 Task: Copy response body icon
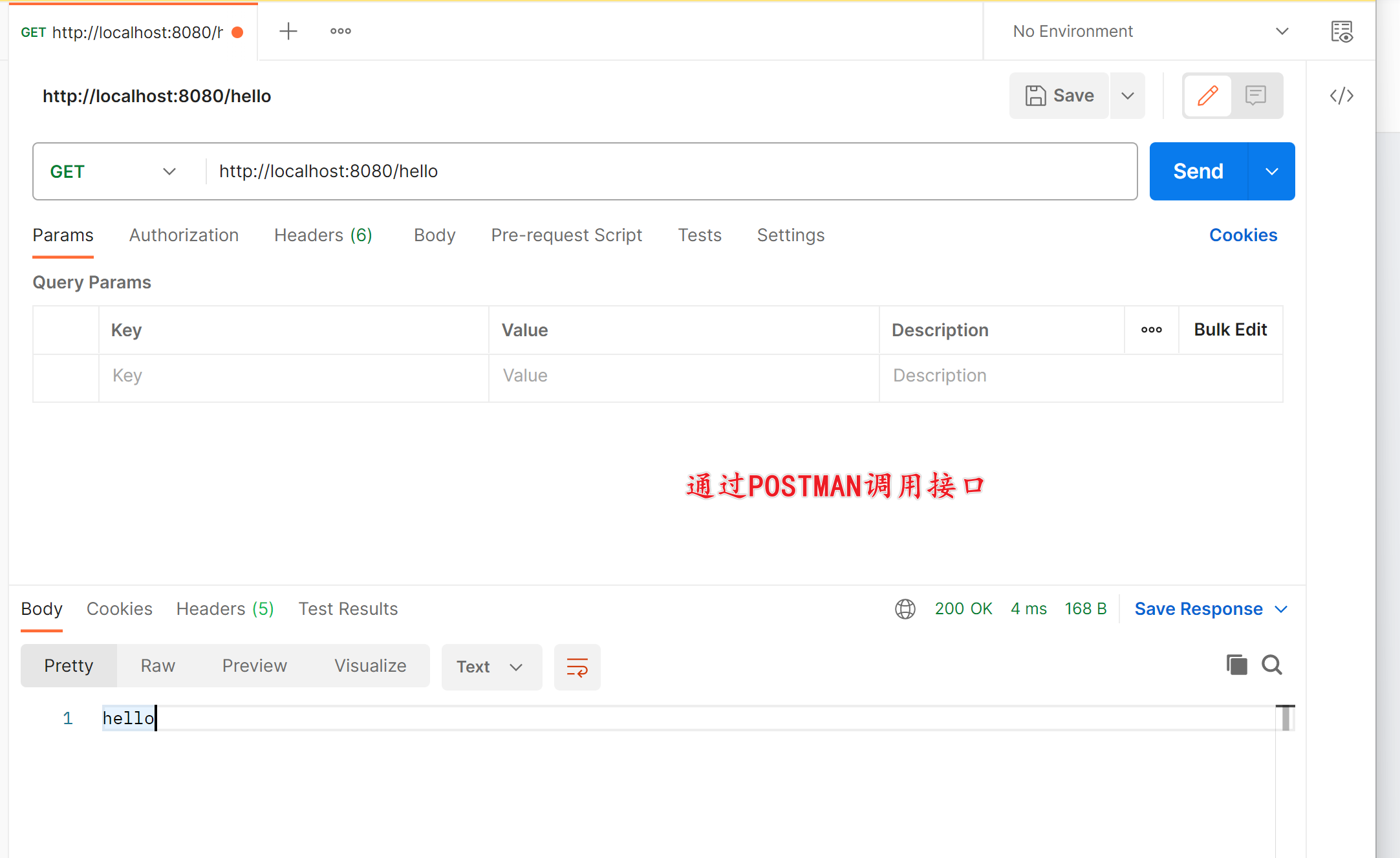tap(1236, 665)
